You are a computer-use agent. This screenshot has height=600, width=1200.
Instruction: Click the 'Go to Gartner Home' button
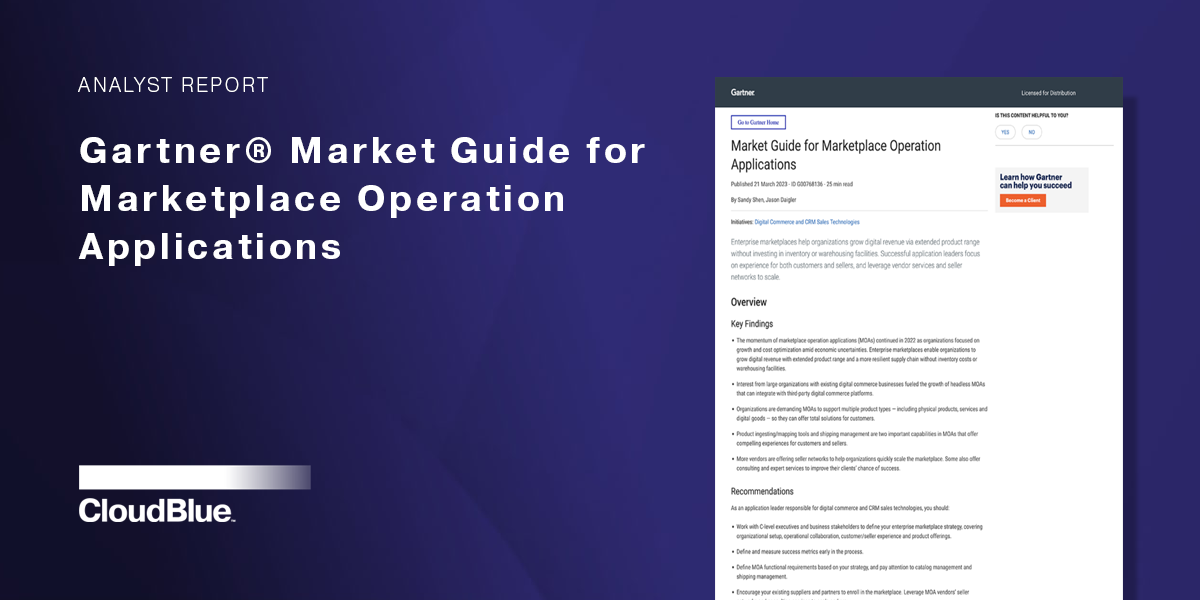(x=758, y=122)
